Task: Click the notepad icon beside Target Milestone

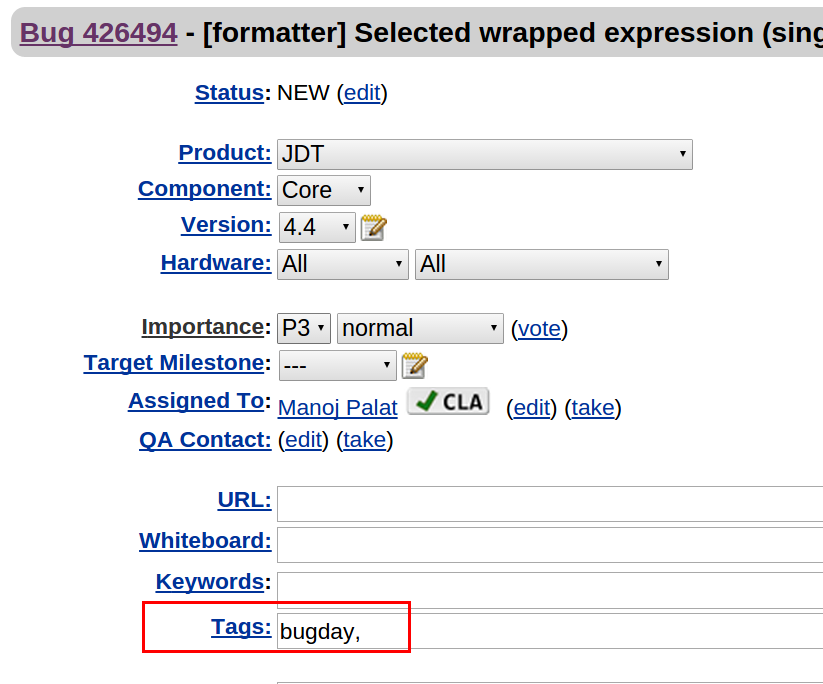Action: click(414, 365)
